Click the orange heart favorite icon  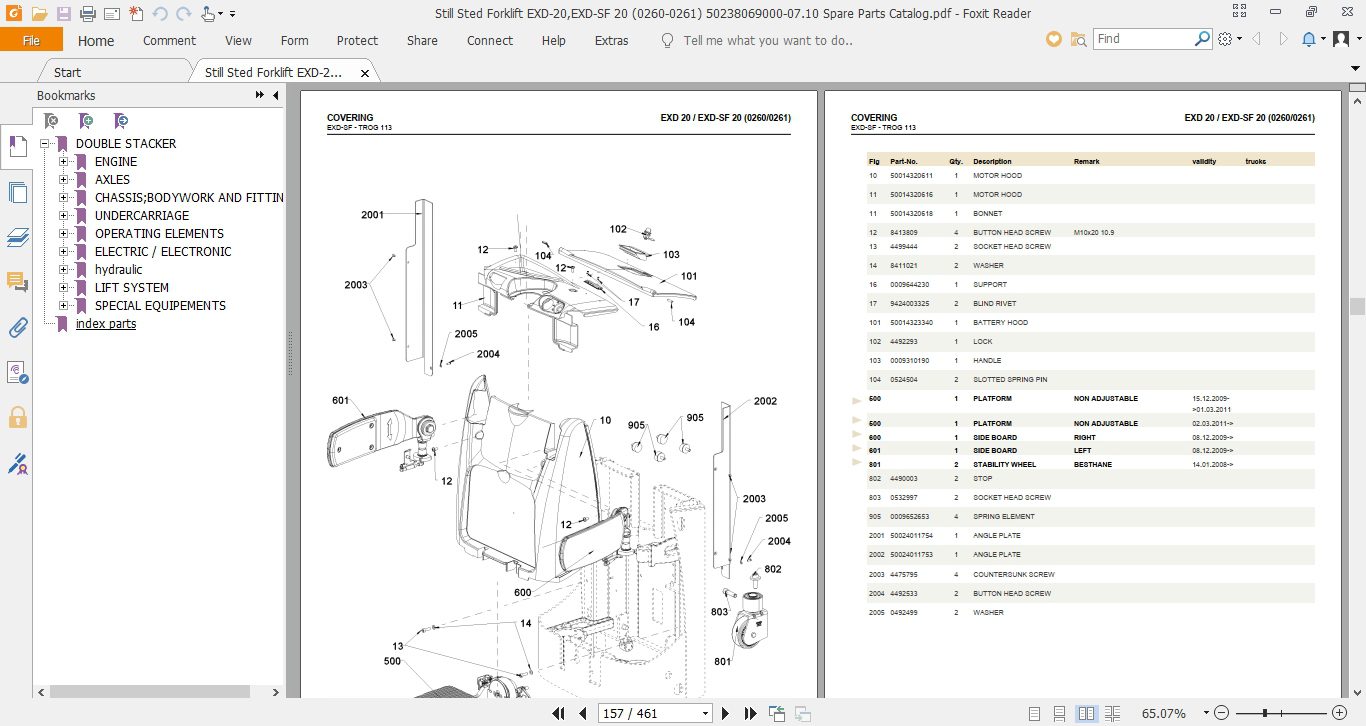click(1053, 39)
